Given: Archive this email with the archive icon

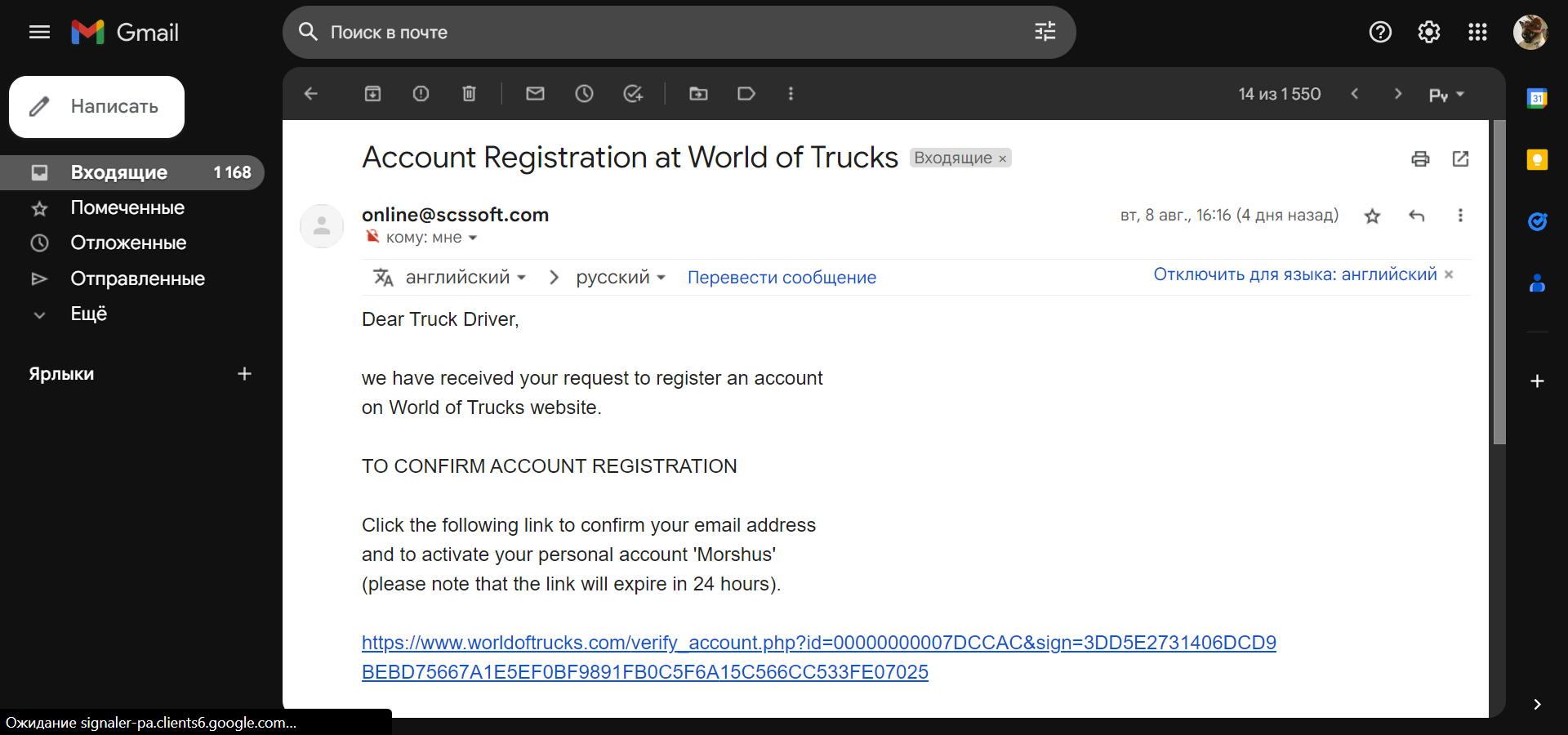Looking at the screenshot, I should coord(372,94).
